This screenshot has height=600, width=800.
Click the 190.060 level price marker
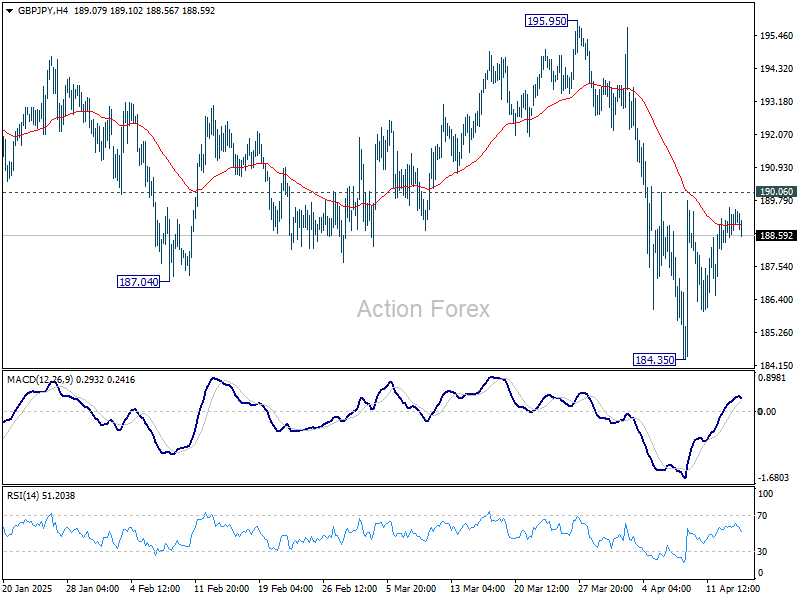click(x=777, y=192)
